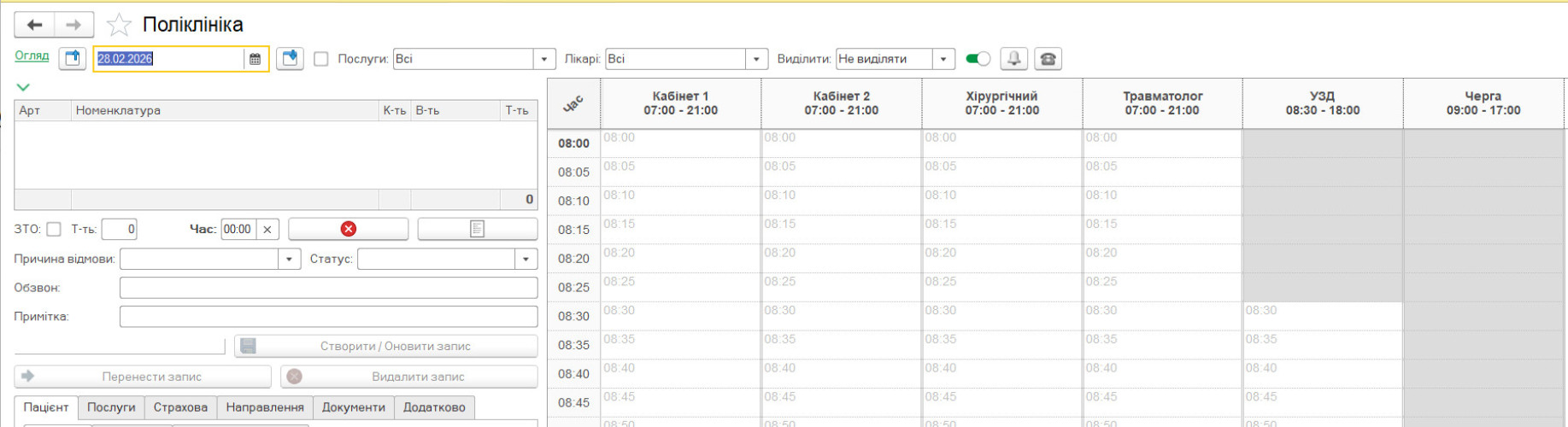
Task: Click the red cross cancel button
Action: pyautogui.click(x=348, y=229)
